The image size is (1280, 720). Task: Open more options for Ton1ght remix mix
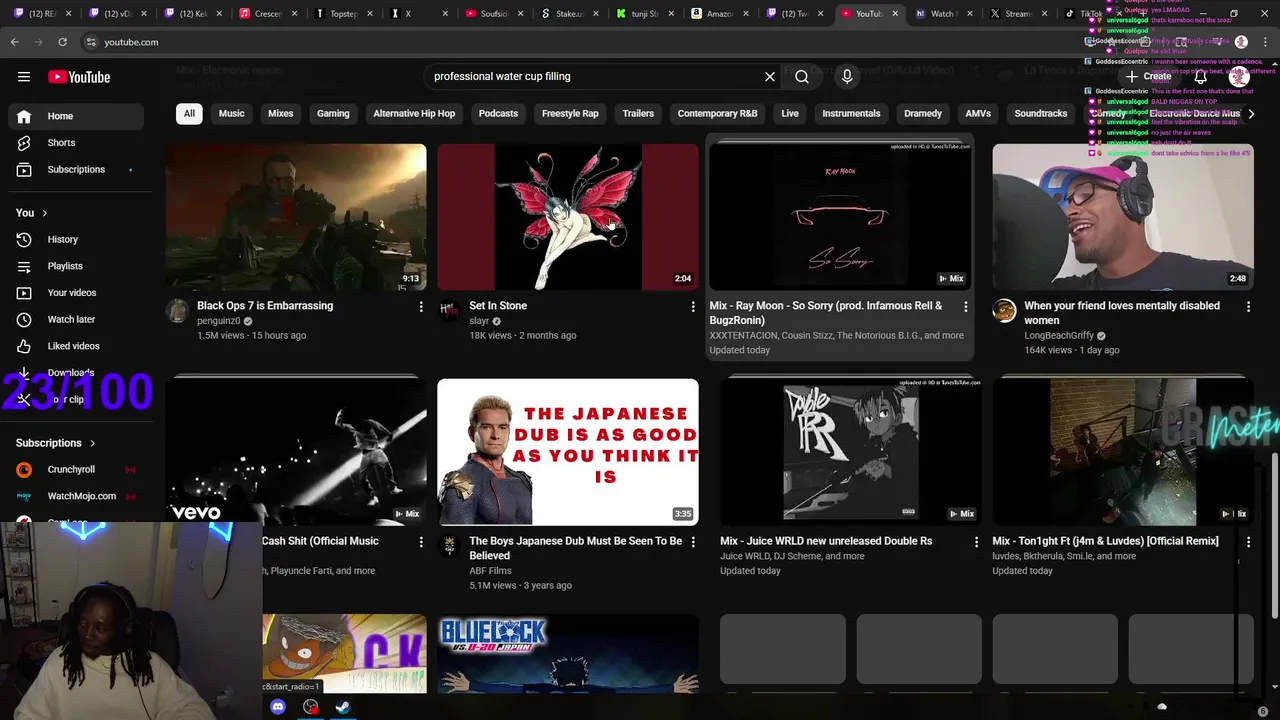1248,542
